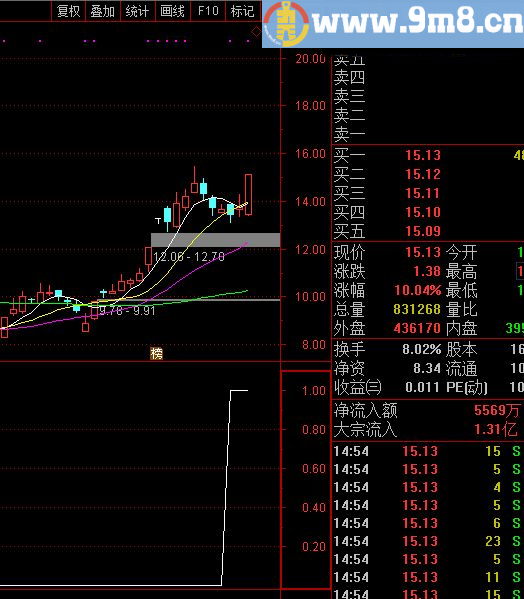
Task: Click the 14.00 price axis label
Action: [x=311, y=201]
